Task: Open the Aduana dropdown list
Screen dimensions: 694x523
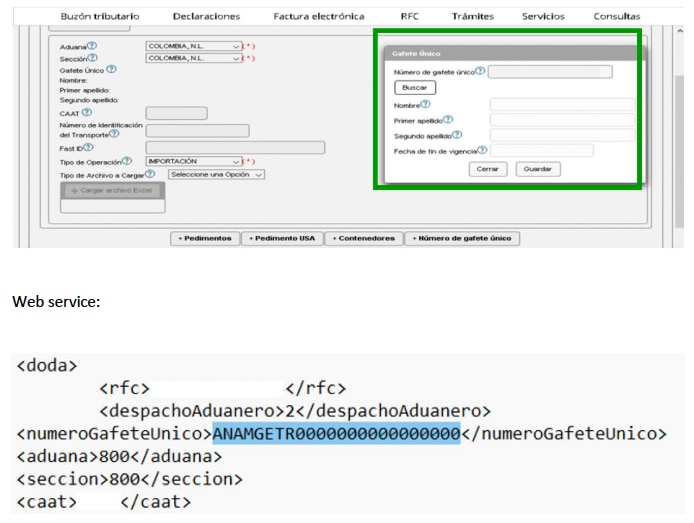Action: pos(194,46)
